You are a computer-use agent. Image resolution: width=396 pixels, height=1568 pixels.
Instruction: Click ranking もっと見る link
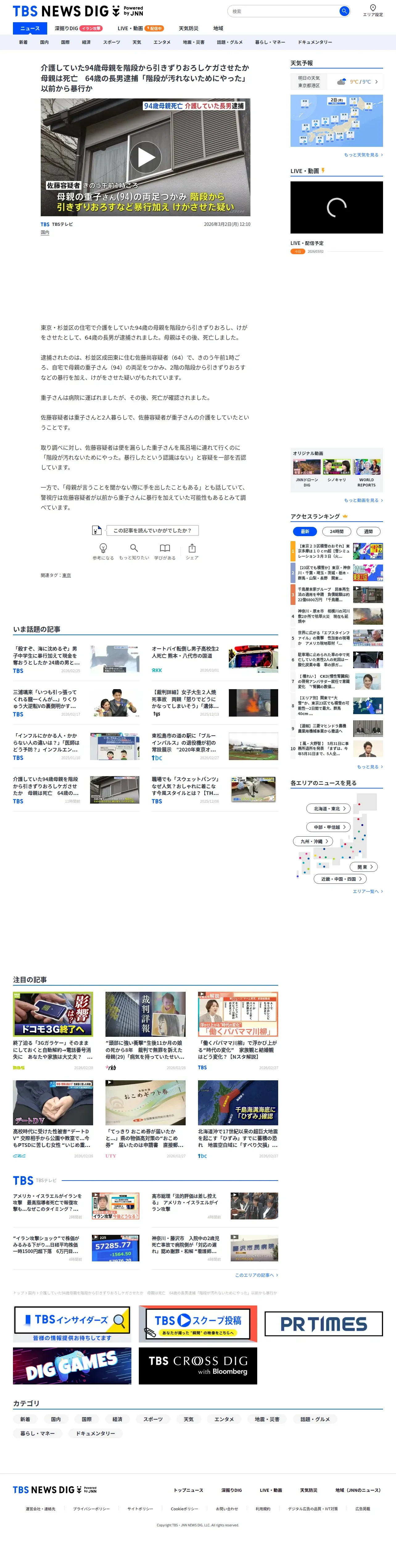tap(370, 767)
